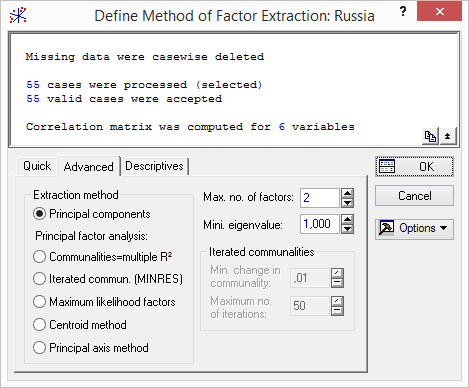Click '55 valid cases were accepted' line

(124, 99)
